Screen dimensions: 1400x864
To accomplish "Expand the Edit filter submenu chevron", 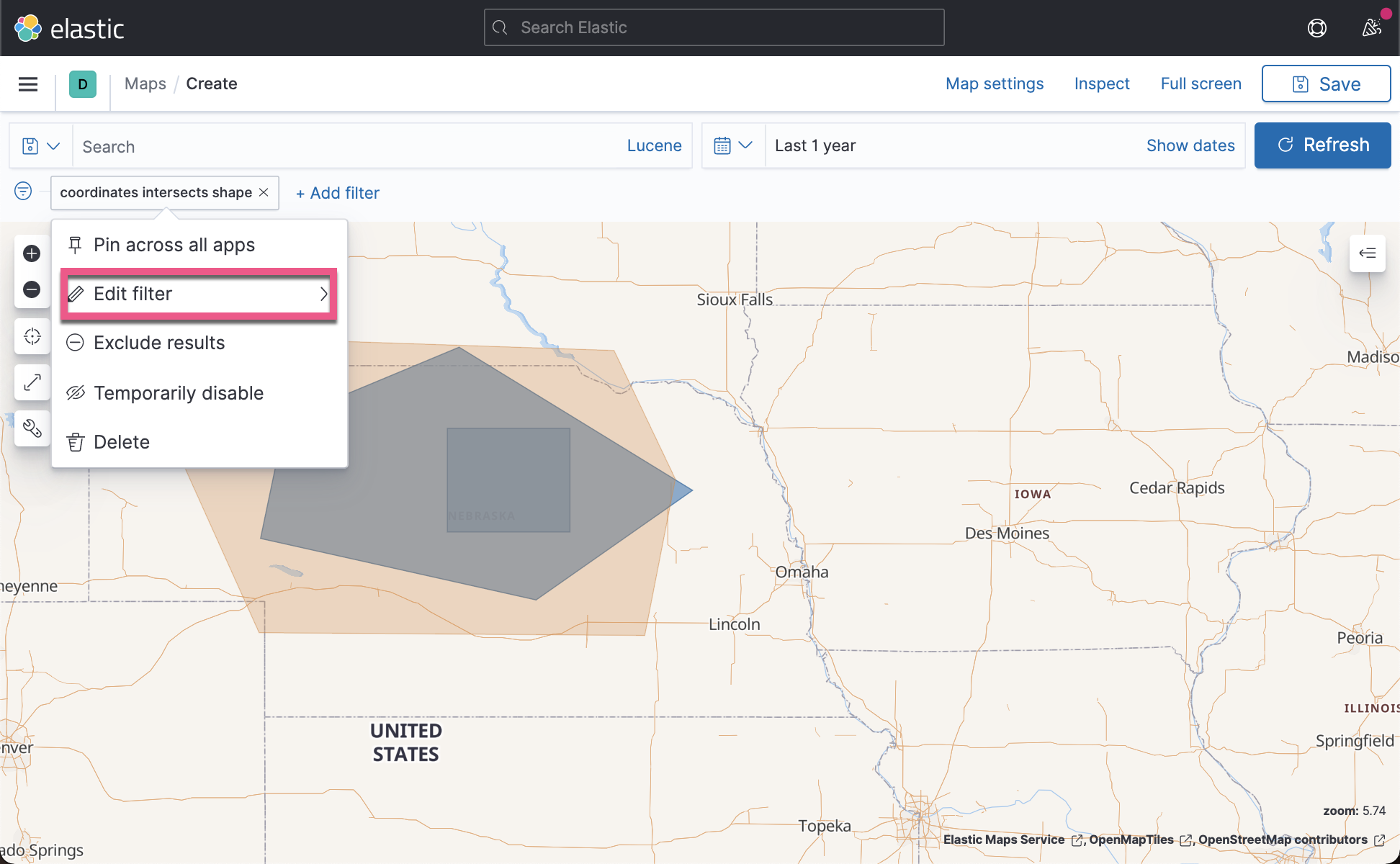I will (324, 294).
